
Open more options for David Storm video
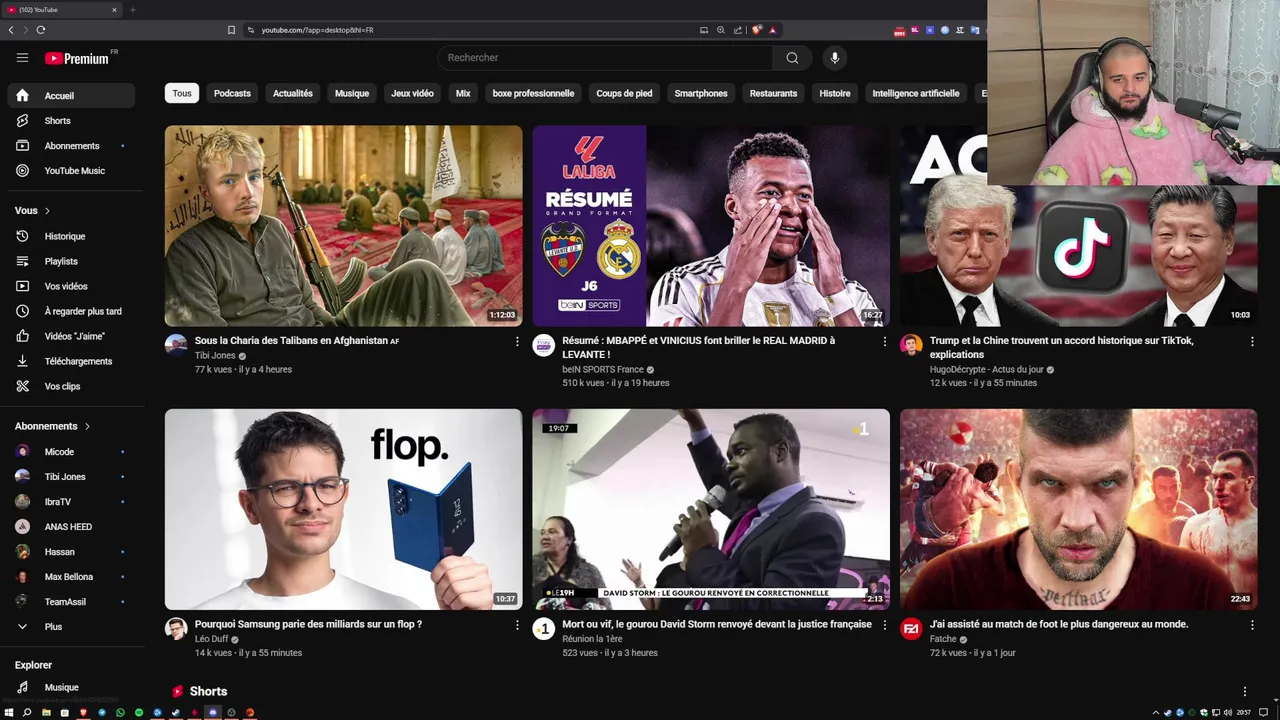(x=884, y=625)
